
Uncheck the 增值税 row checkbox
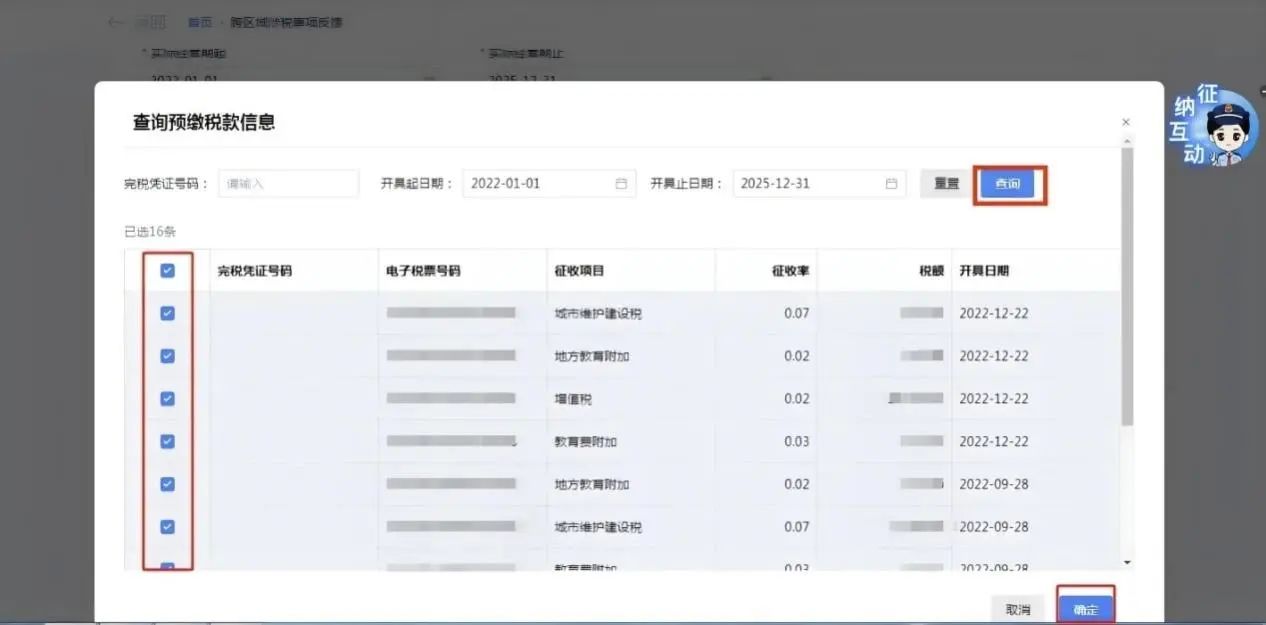pyautogui.click(x=167, y=398)
